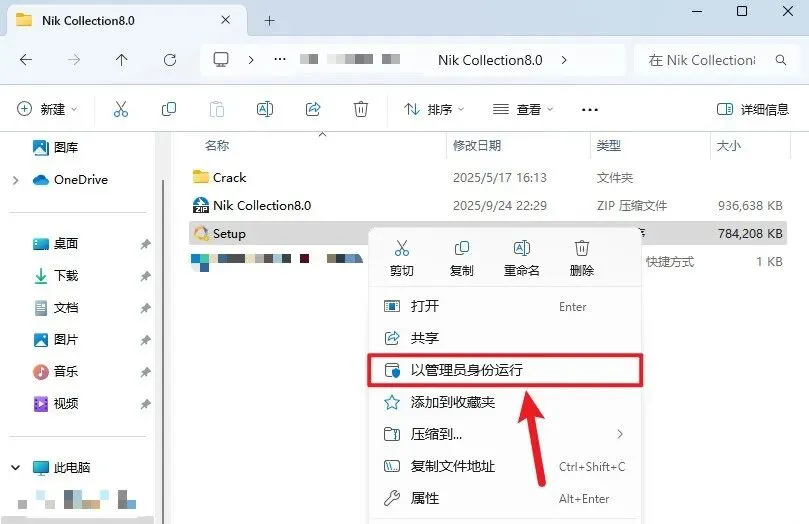
Task: Choose 复制文件地址 from the context menu
Action: coord(505,466)
